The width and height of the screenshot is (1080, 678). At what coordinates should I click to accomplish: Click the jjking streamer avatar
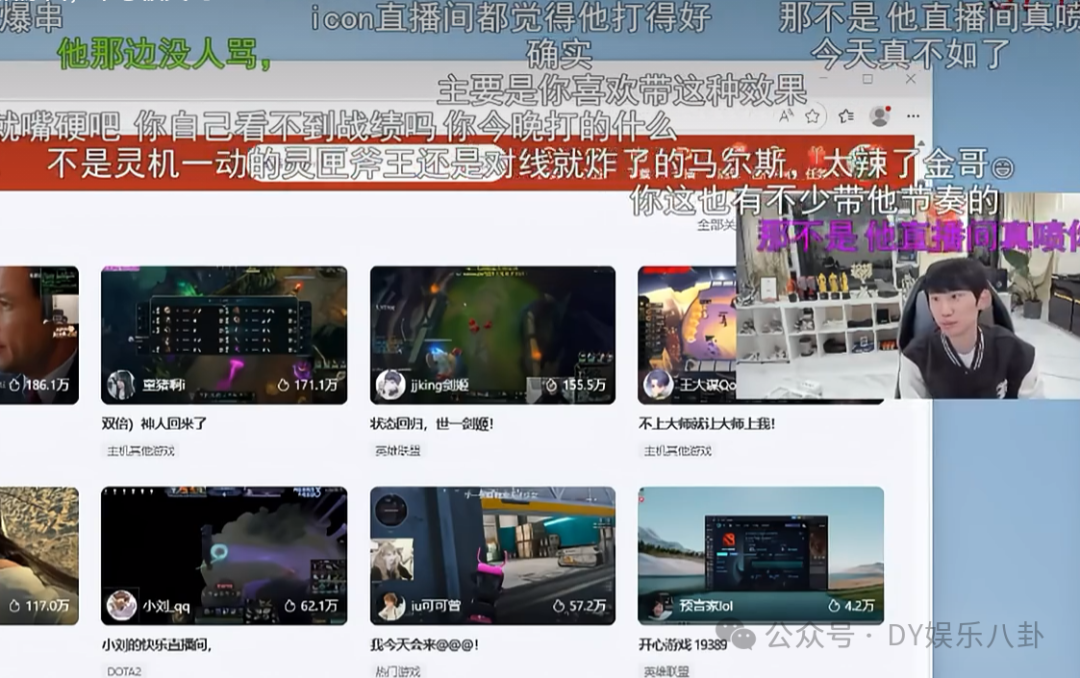[x=390, y=384]
